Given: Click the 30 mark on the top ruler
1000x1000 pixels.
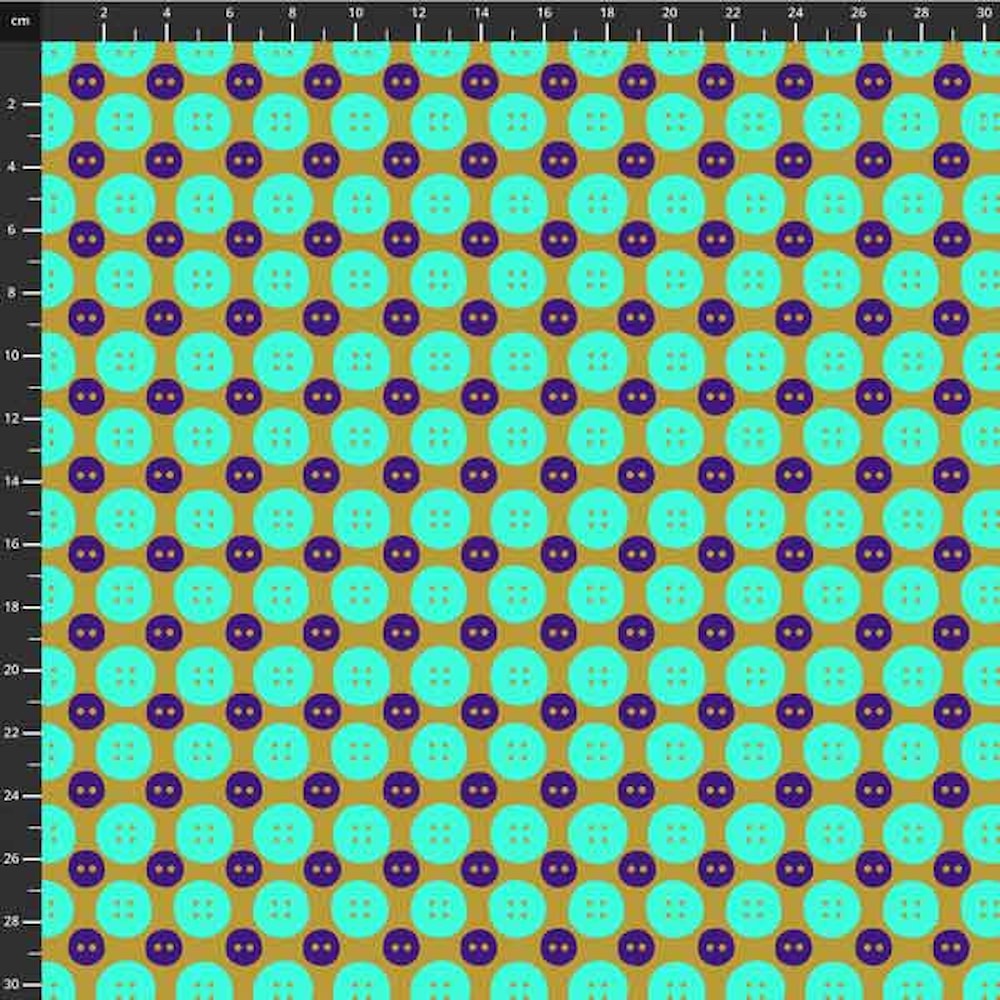Looking at the screenshot, I should (984, 13).
